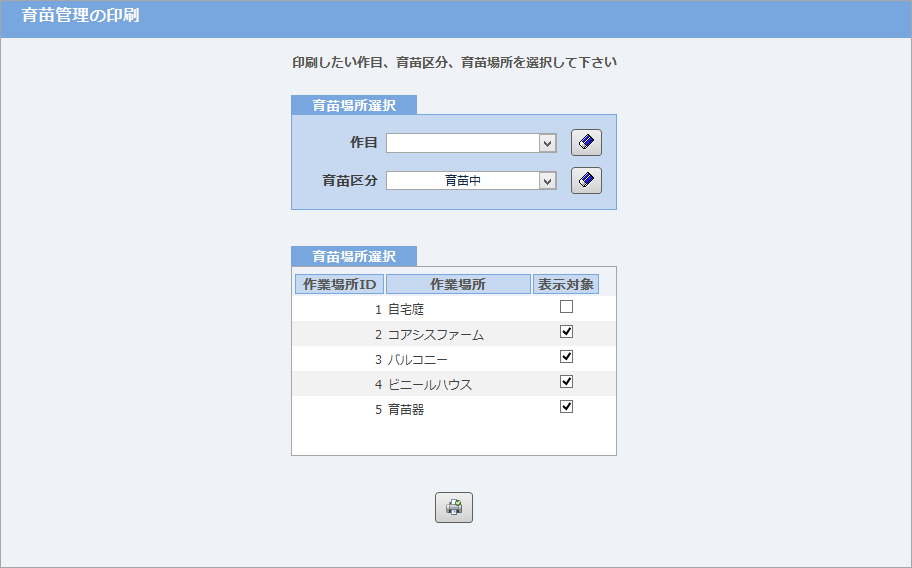
Task: Click ID 4 in the table
Action: [378, 384]
